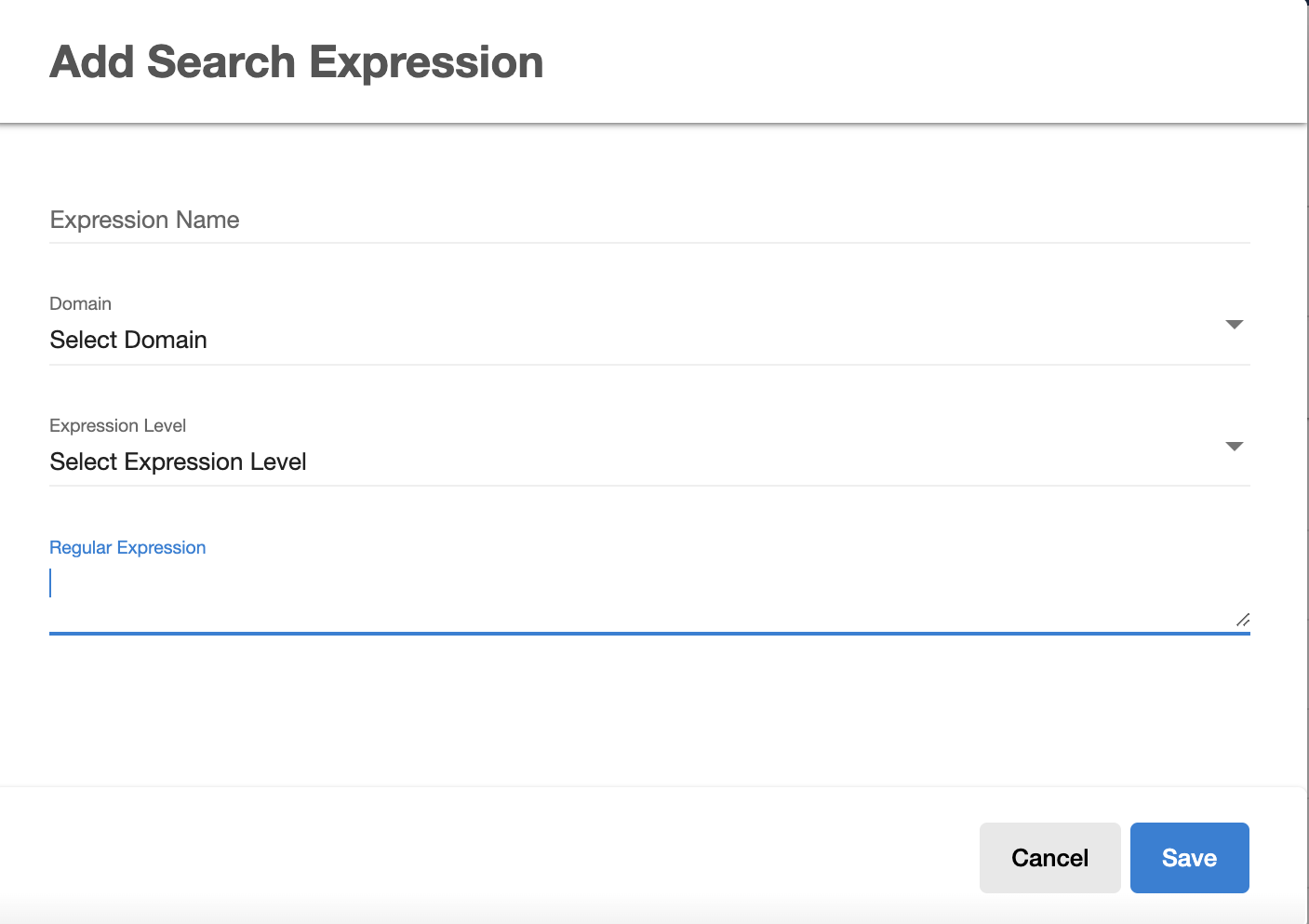The height and width of the screenshot is (924, 1309).
Task: Click the underline beneath Expression Name
Action: [x=648, y=243]
